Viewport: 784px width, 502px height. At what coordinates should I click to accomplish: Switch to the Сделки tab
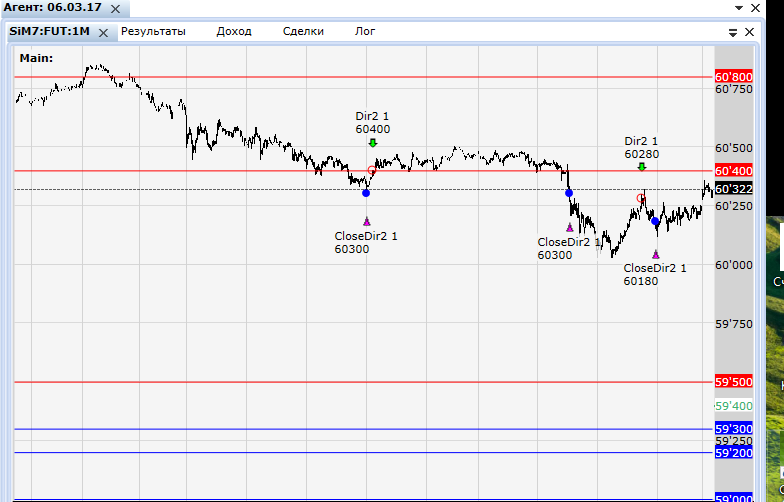303,32
